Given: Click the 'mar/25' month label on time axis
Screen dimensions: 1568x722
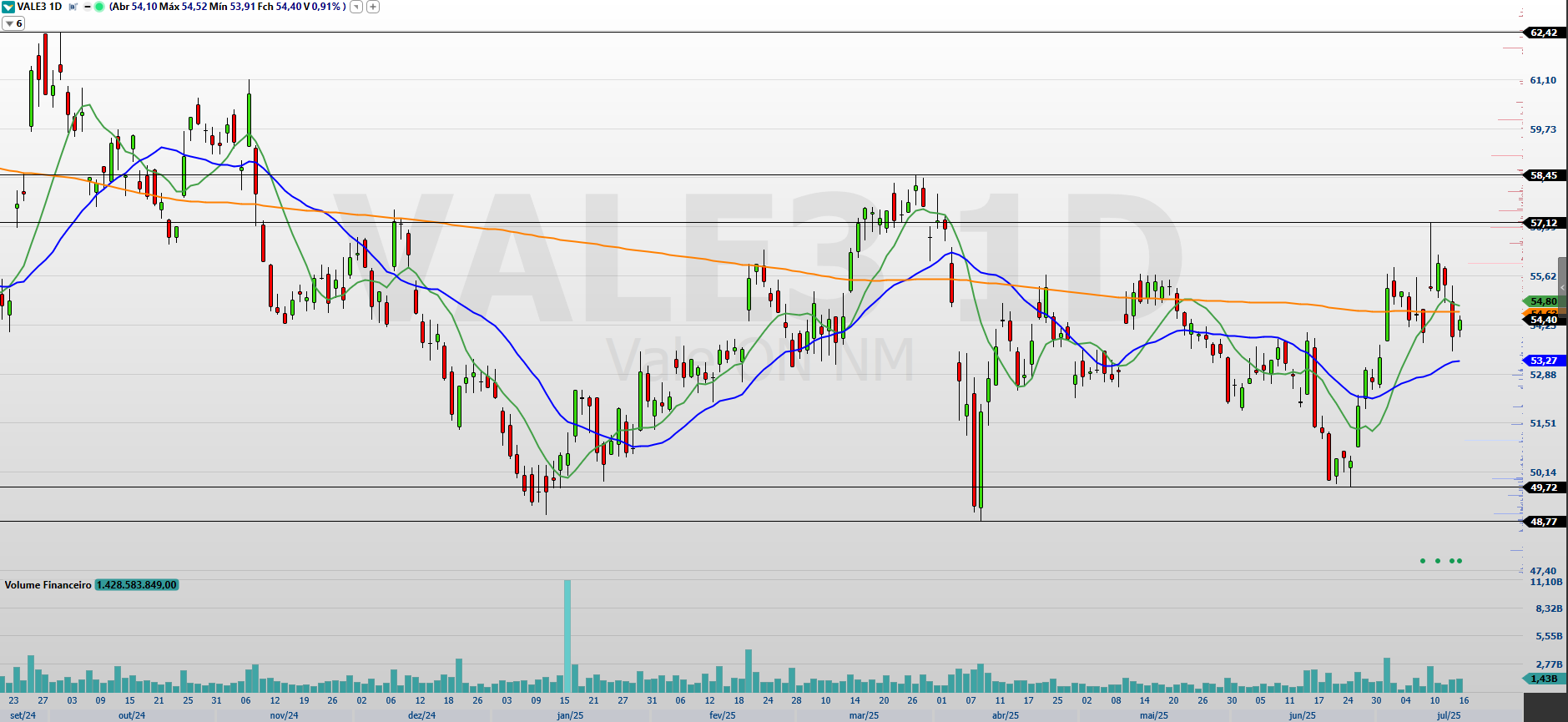Looking at the screenshot, I should pos(864,715).
